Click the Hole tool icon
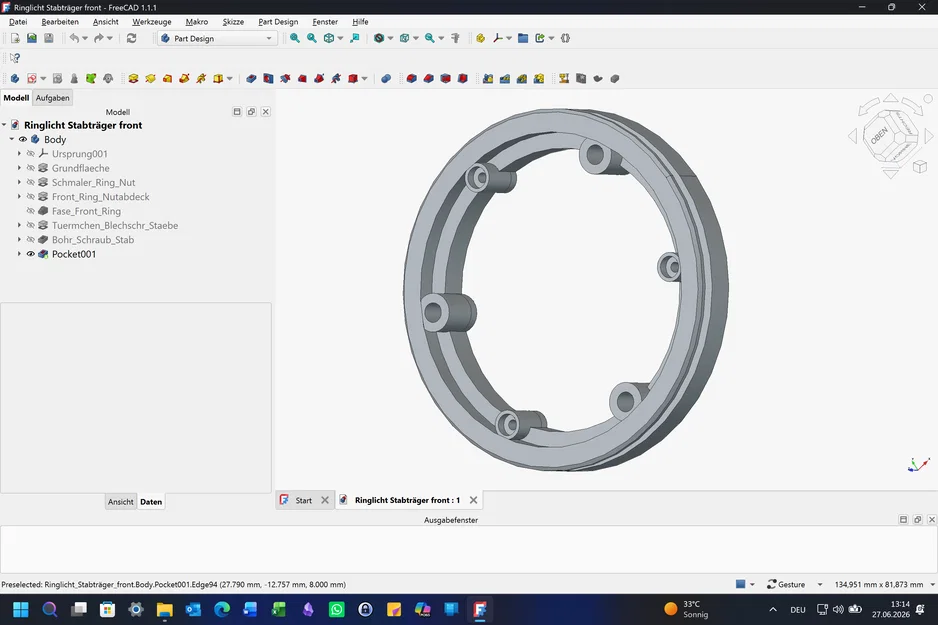Image resolution: width=938 pixels, height=625 pixels. coord(268,78)
